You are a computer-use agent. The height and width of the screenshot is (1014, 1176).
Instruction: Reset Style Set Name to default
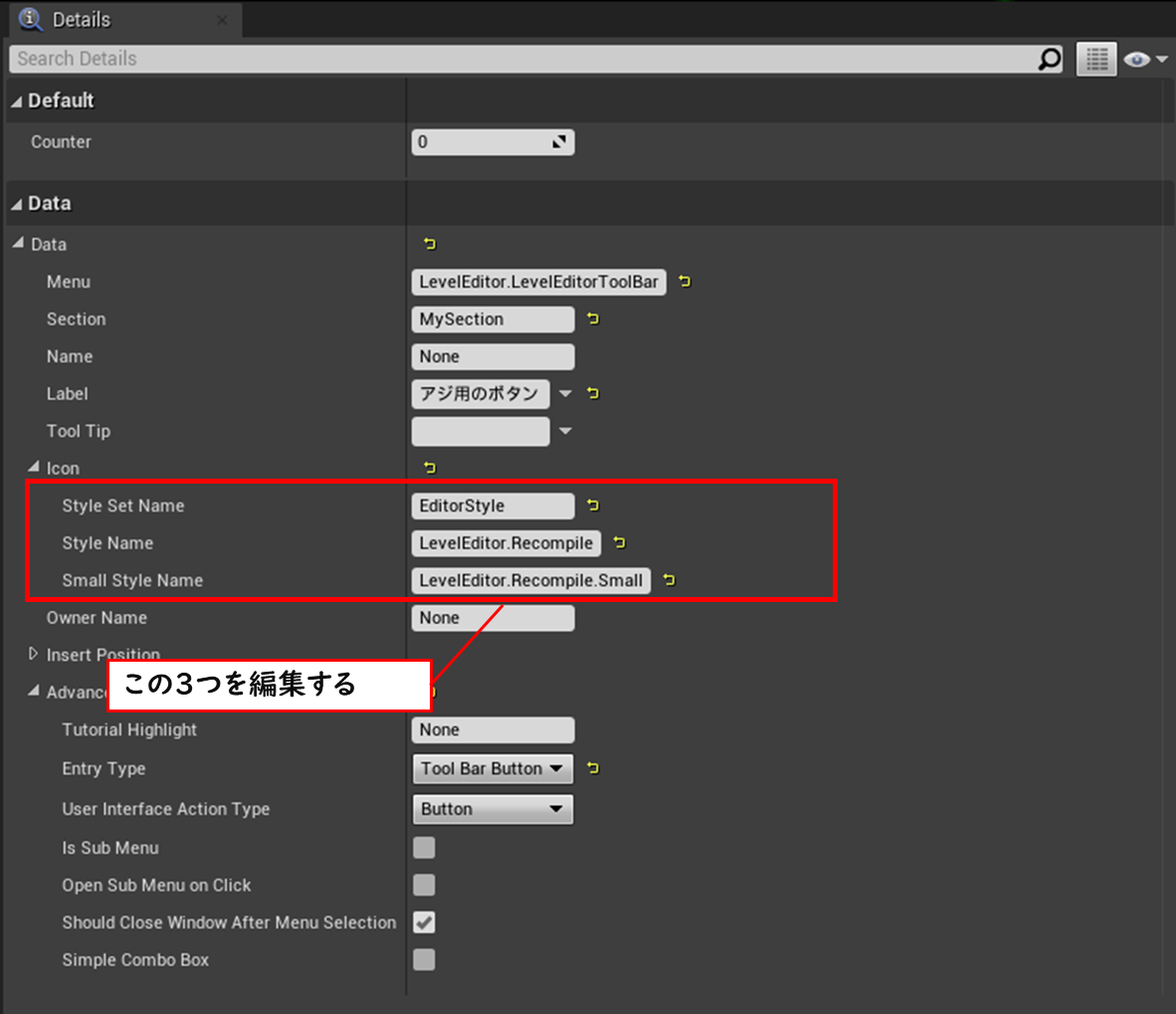coord(593,506)
